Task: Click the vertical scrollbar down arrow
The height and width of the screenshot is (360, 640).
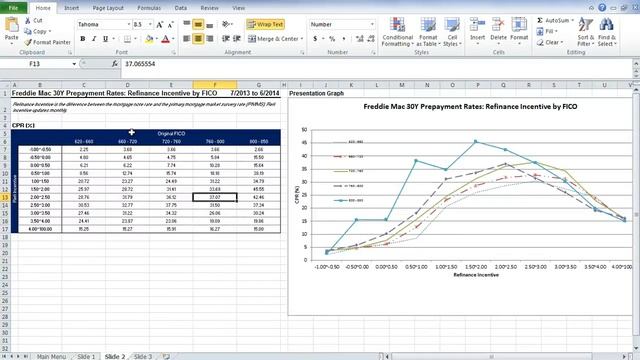Action: (x=636, y=348)
